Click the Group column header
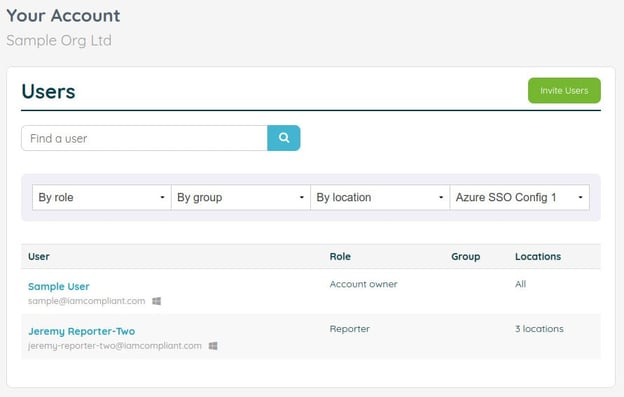This screenshot has width=624, height=397. [466, 257]
